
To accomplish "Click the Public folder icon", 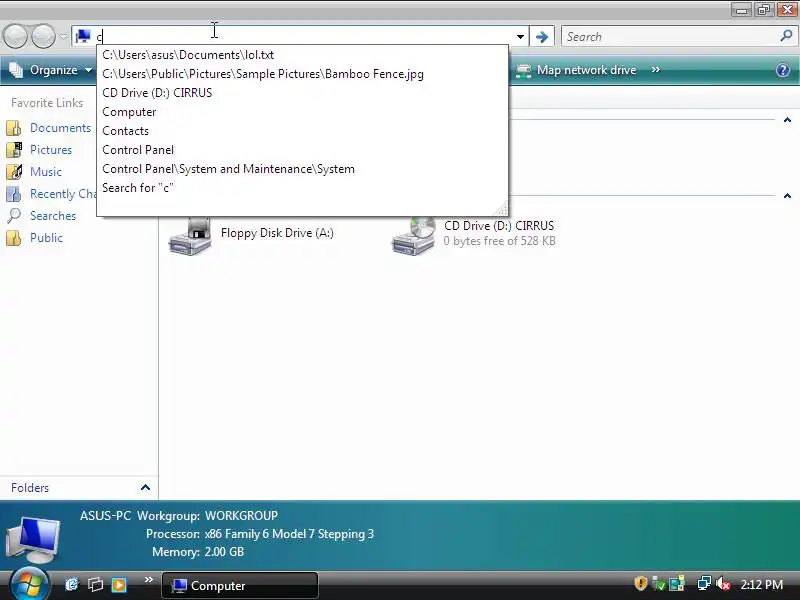I will [x=14, y=238].
